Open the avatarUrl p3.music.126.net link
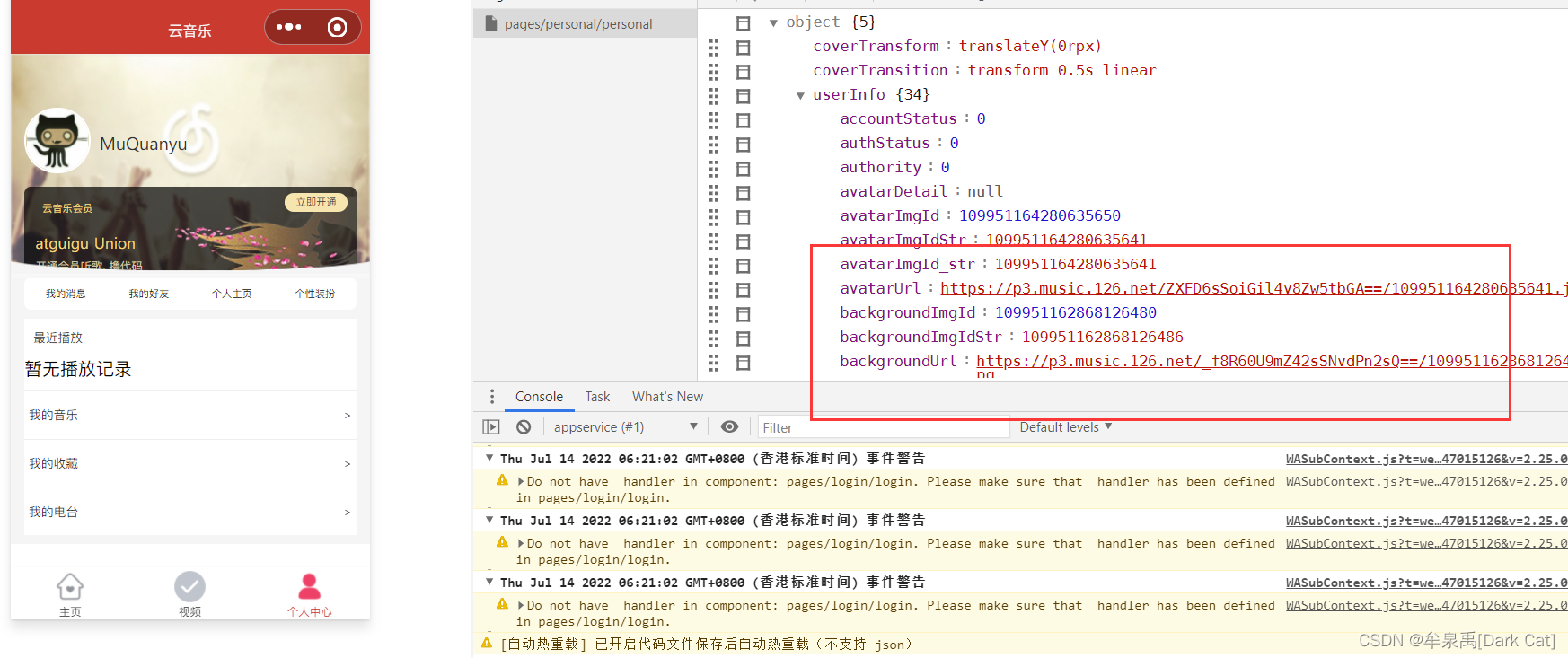Image resolution: width=1568 pixels, height=658 pixels. point(1254,288)
